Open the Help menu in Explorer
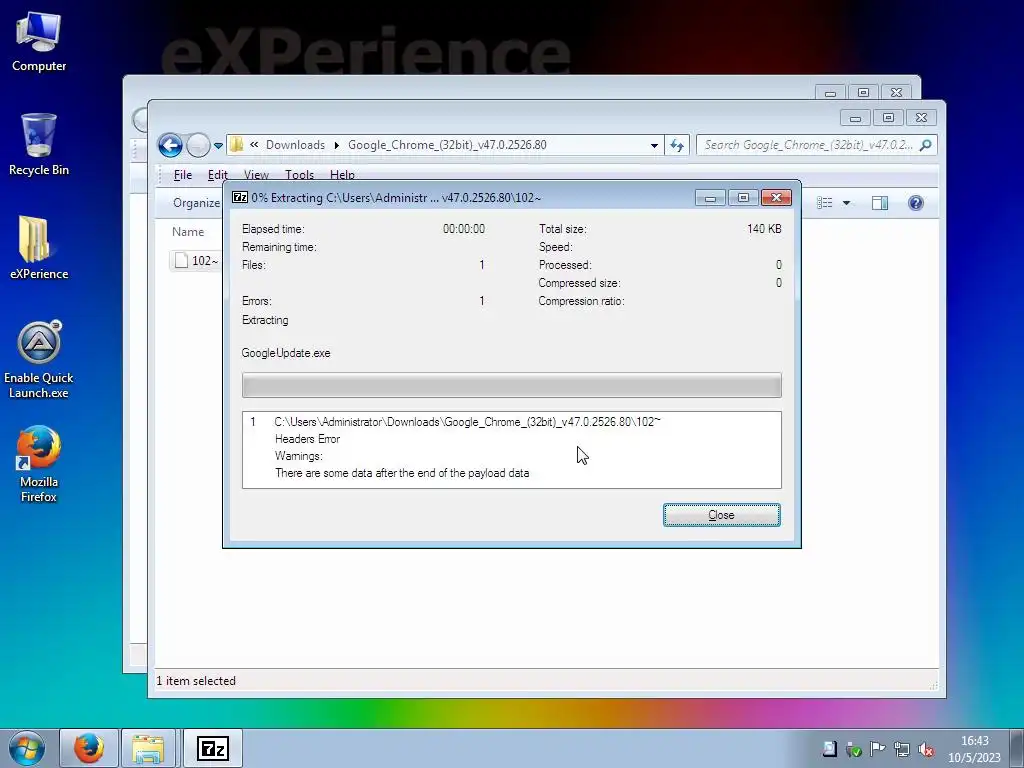The image size is (1024, 768). [342, 174]
